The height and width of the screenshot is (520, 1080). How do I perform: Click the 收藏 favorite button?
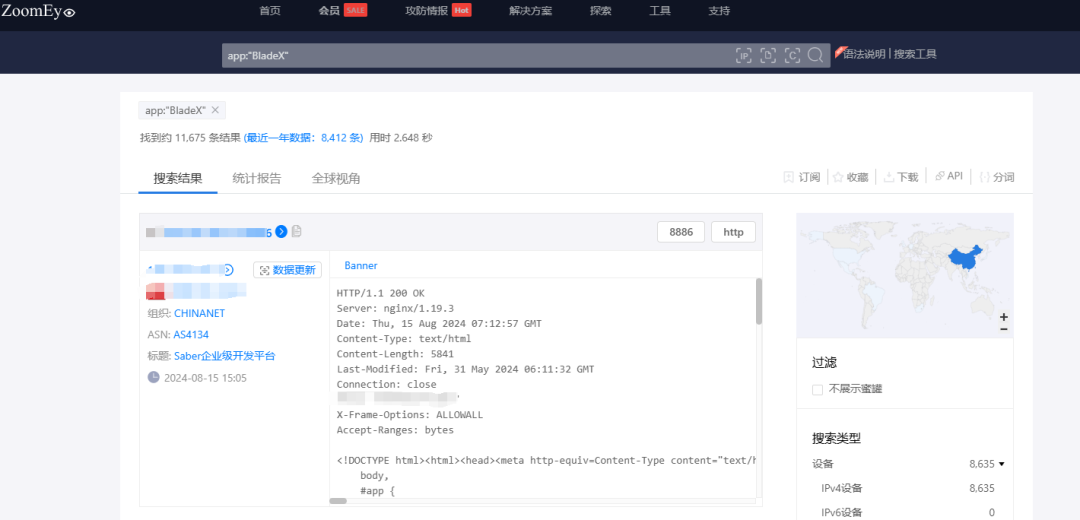pyautogui.click(x=851, y=177)
